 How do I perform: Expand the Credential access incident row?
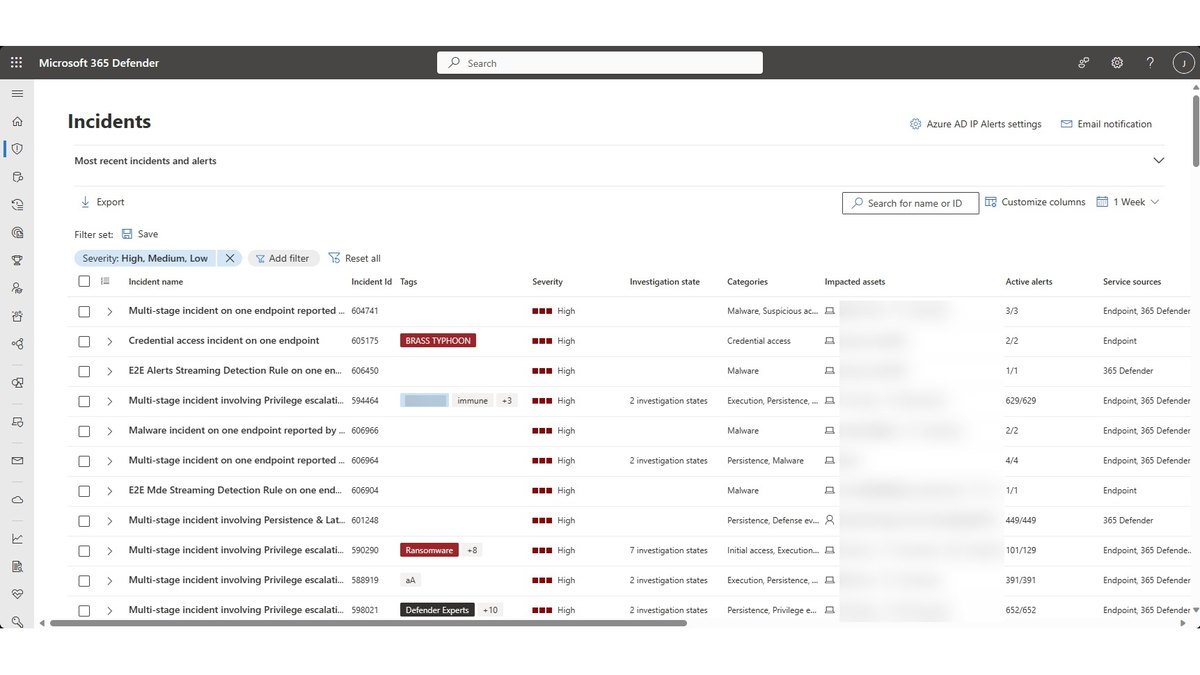pyautogui.click(x=109, y=342)
